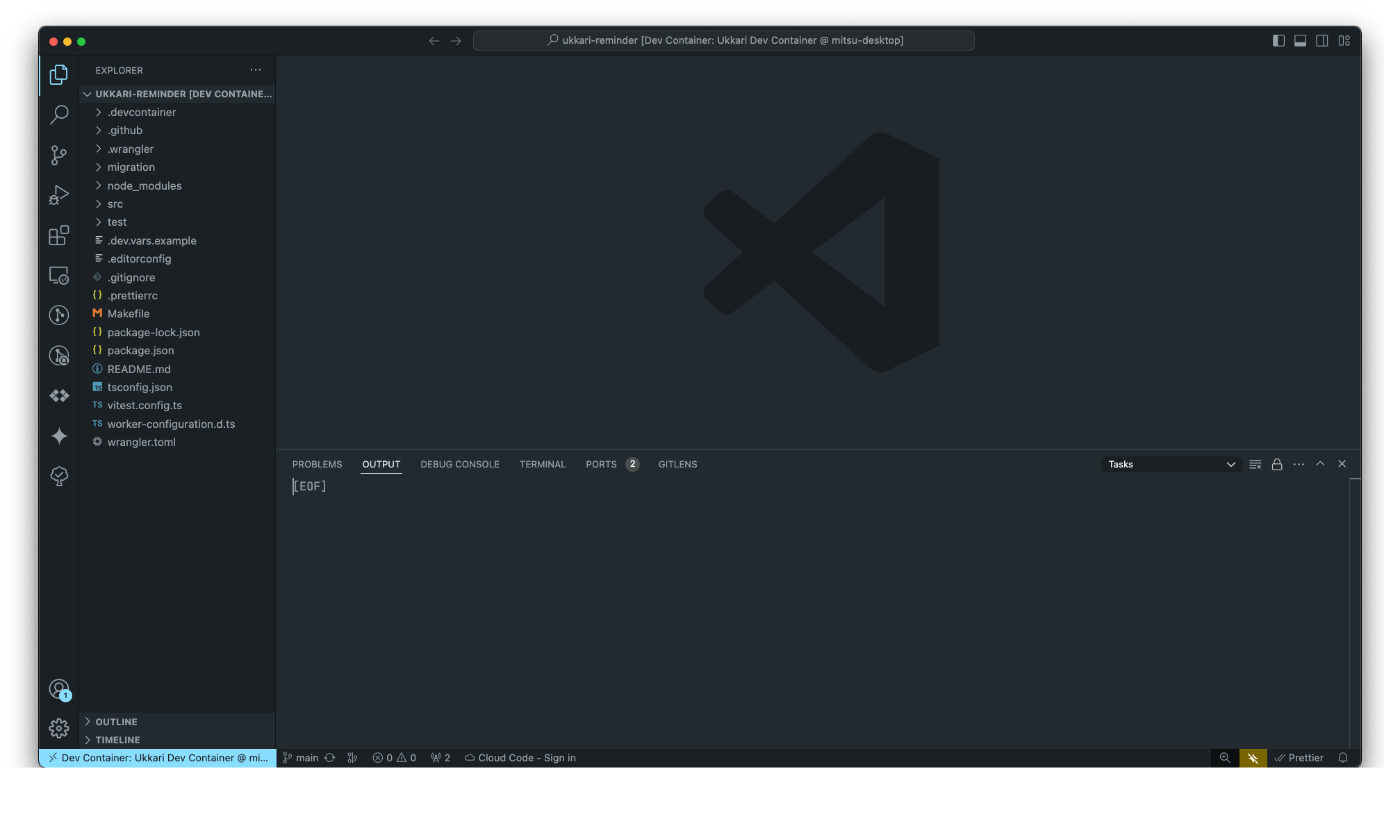Open the Search view

(59, 115)
